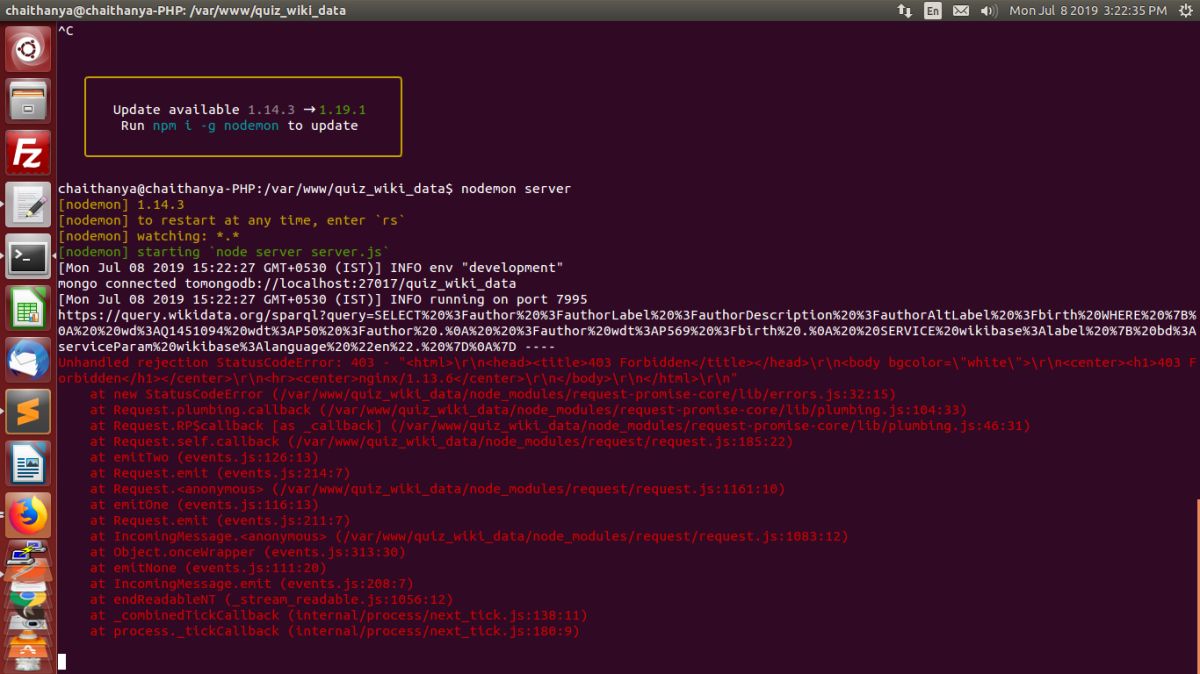Open the En keyboard layout indicator
1200x674 pixels.
coord(932,10)
